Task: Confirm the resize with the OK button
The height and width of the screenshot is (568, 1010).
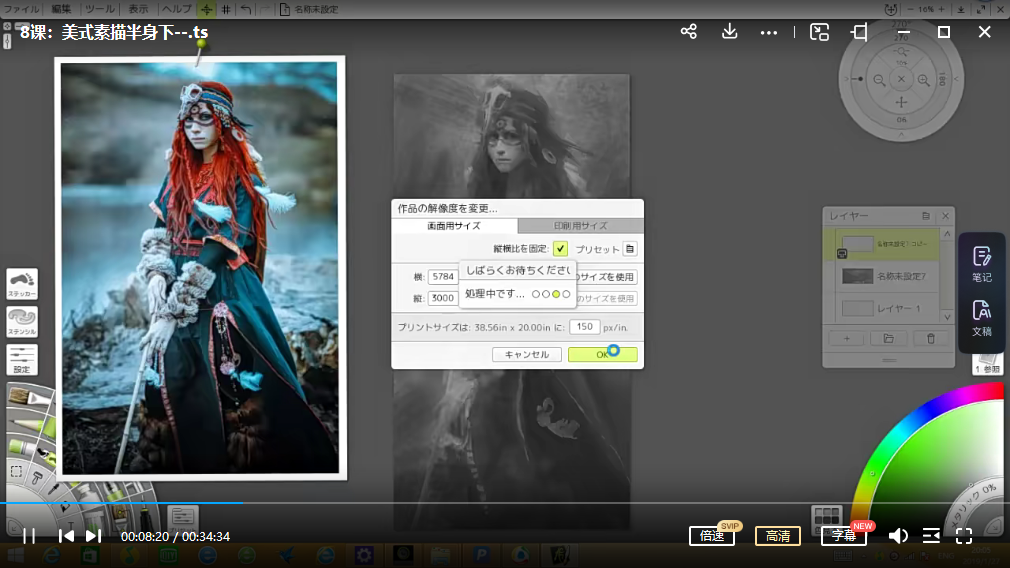Action: (x=602, y=354)
